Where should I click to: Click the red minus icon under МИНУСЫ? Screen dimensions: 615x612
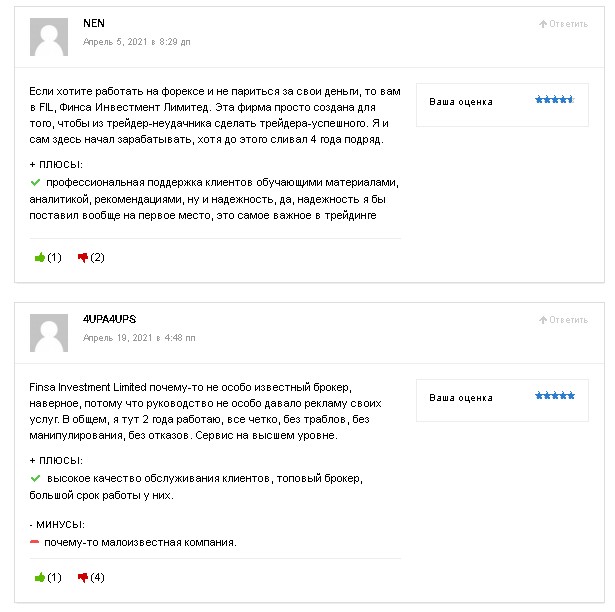(x=35, y=542)
